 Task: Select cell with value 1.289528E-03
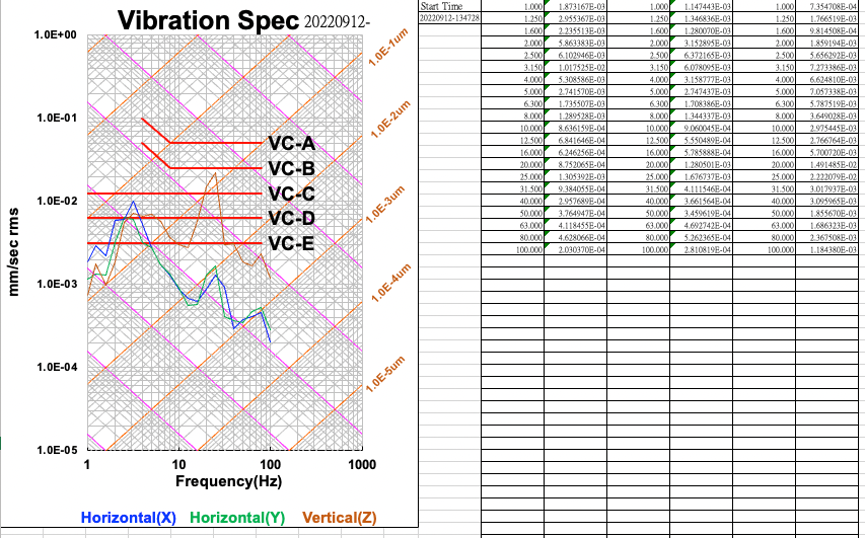tap(575, 115)
